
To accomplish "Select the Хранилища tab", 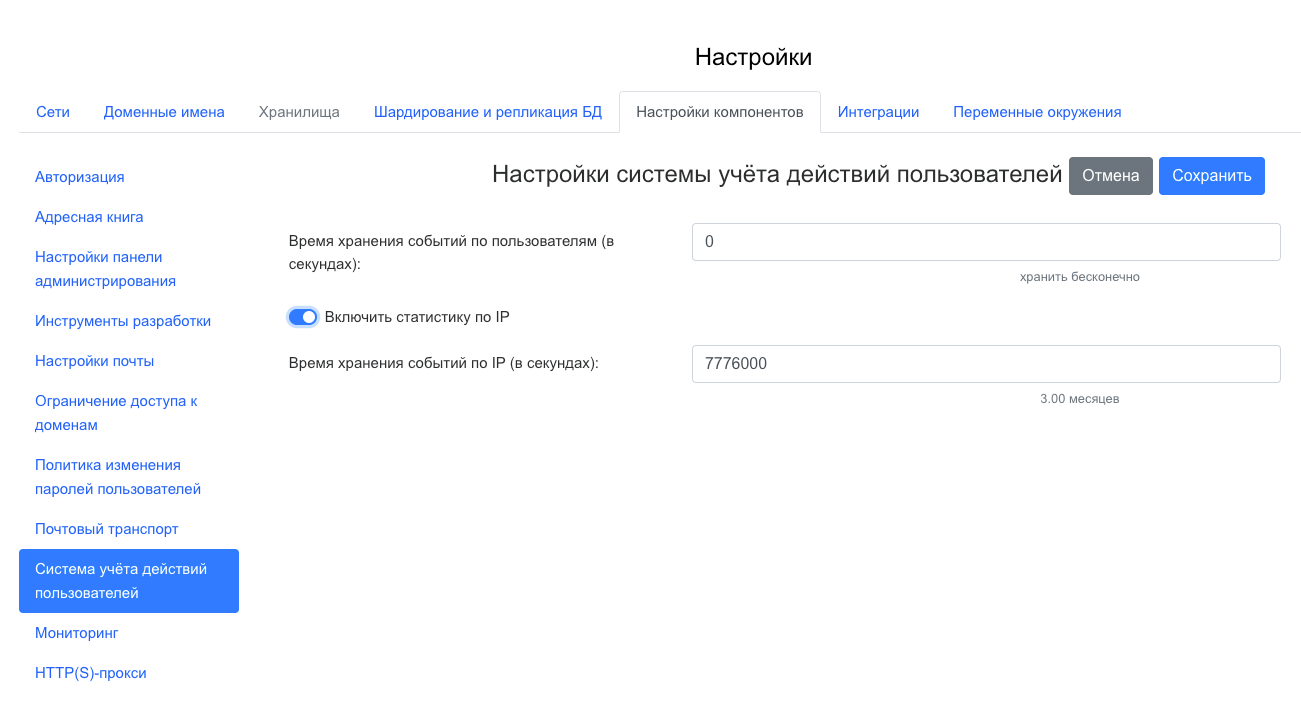I will coord(299,112).
